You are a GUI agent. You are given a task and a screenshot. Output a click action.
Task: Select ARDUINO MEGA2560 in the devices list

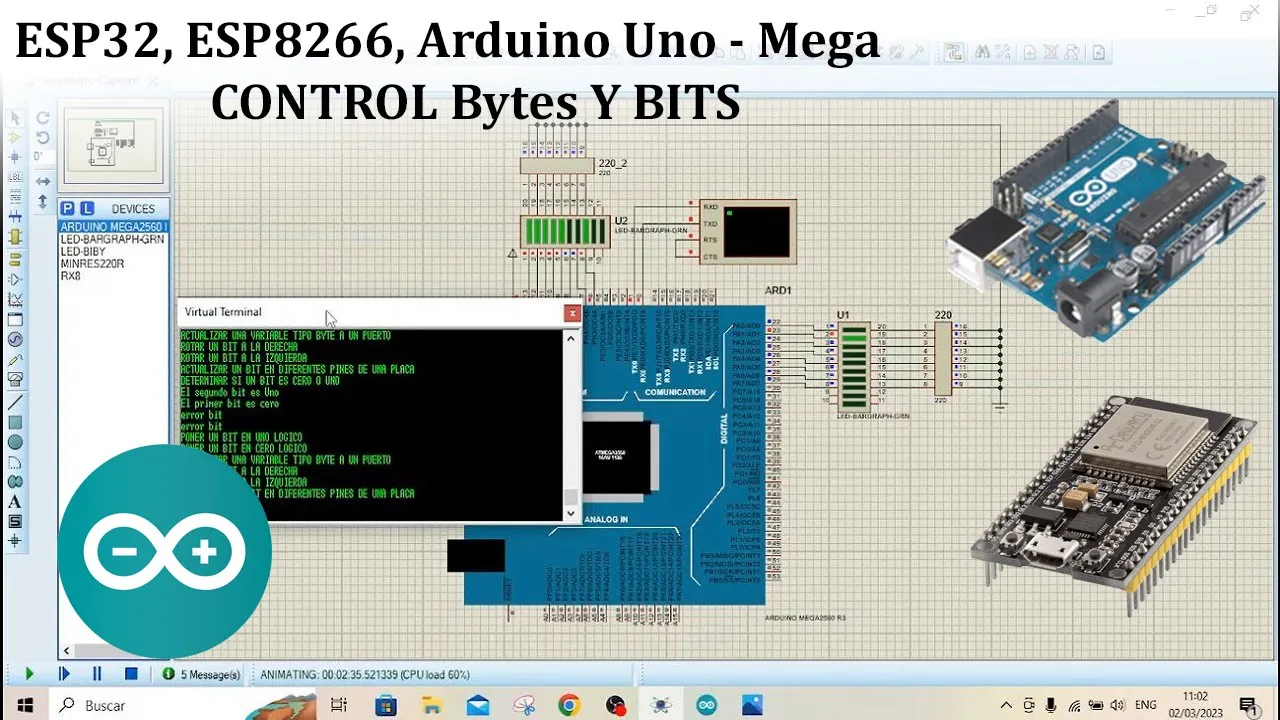pyautogui.click(x=113, y=228)
